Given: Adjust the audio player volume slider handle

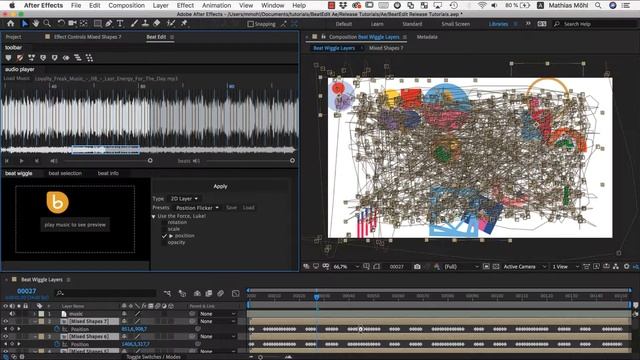Looking at the screenshot, I should click(150, 161).
